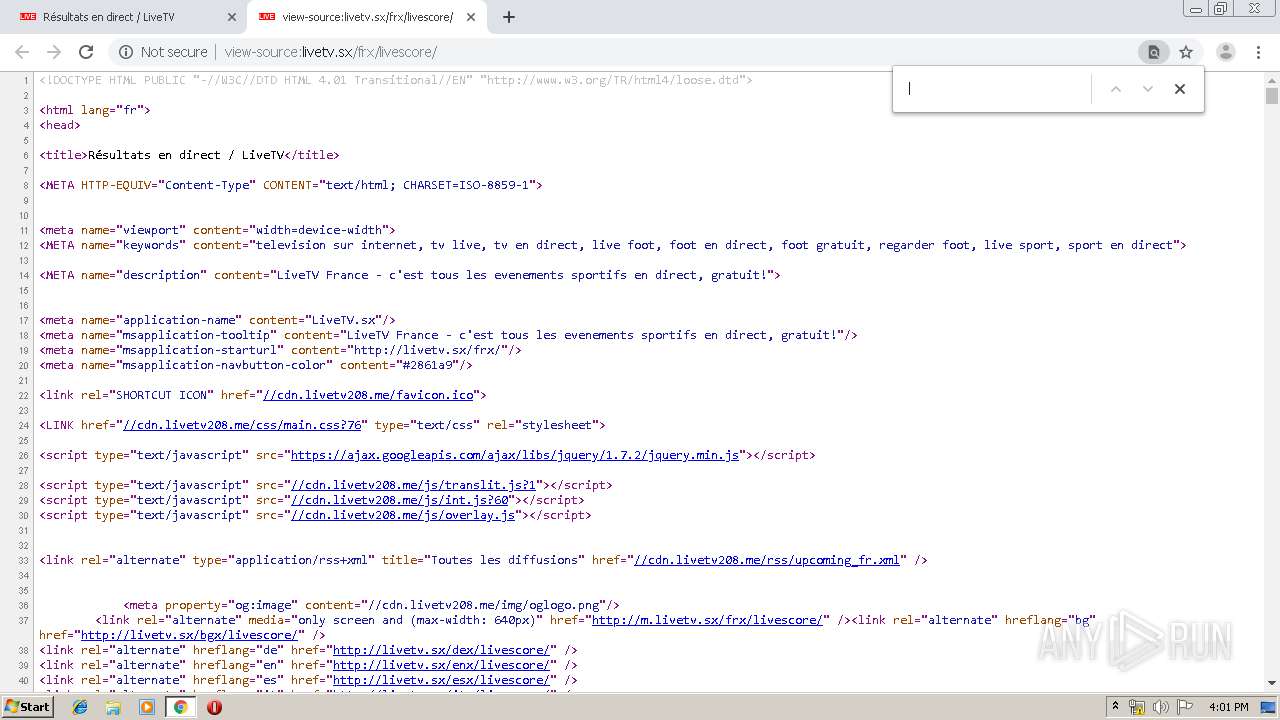The height and width of the screenshot is (720, 1280).
Task: Close the Résultats en direct tab
Action: pos(231,17)
